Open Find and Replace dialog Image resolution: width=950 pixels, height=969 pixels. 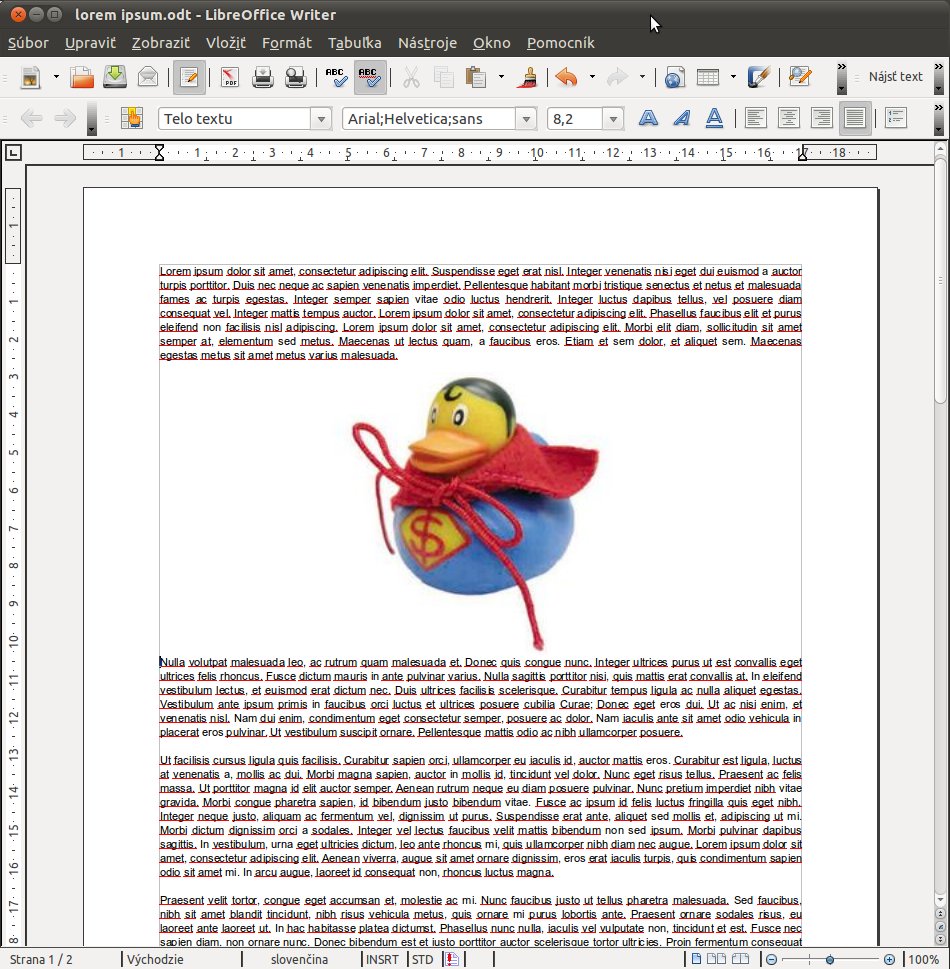pyautogui.click(x=799, y=77)
